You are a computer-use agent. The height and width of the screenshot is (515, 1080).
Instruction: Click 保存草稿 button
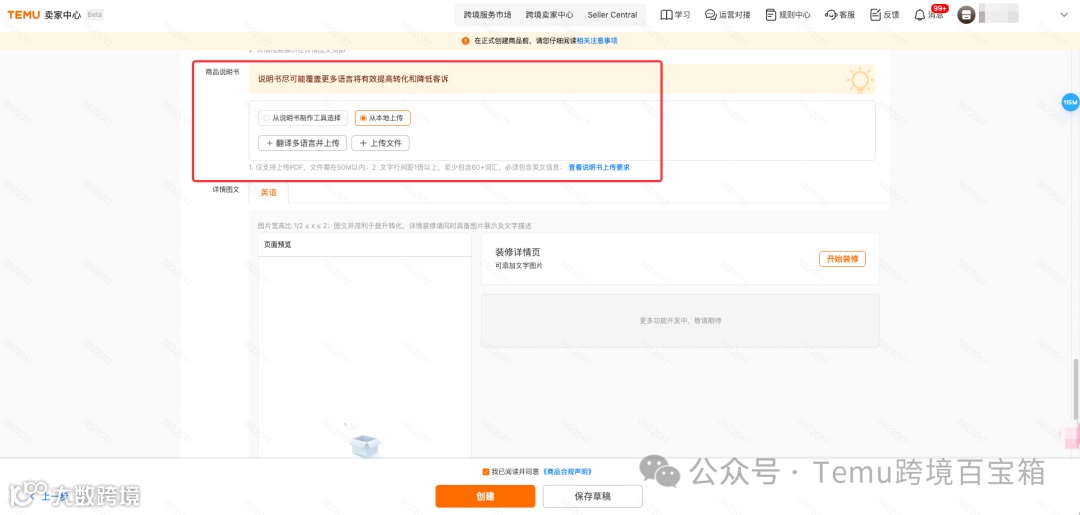pos(592,496)
